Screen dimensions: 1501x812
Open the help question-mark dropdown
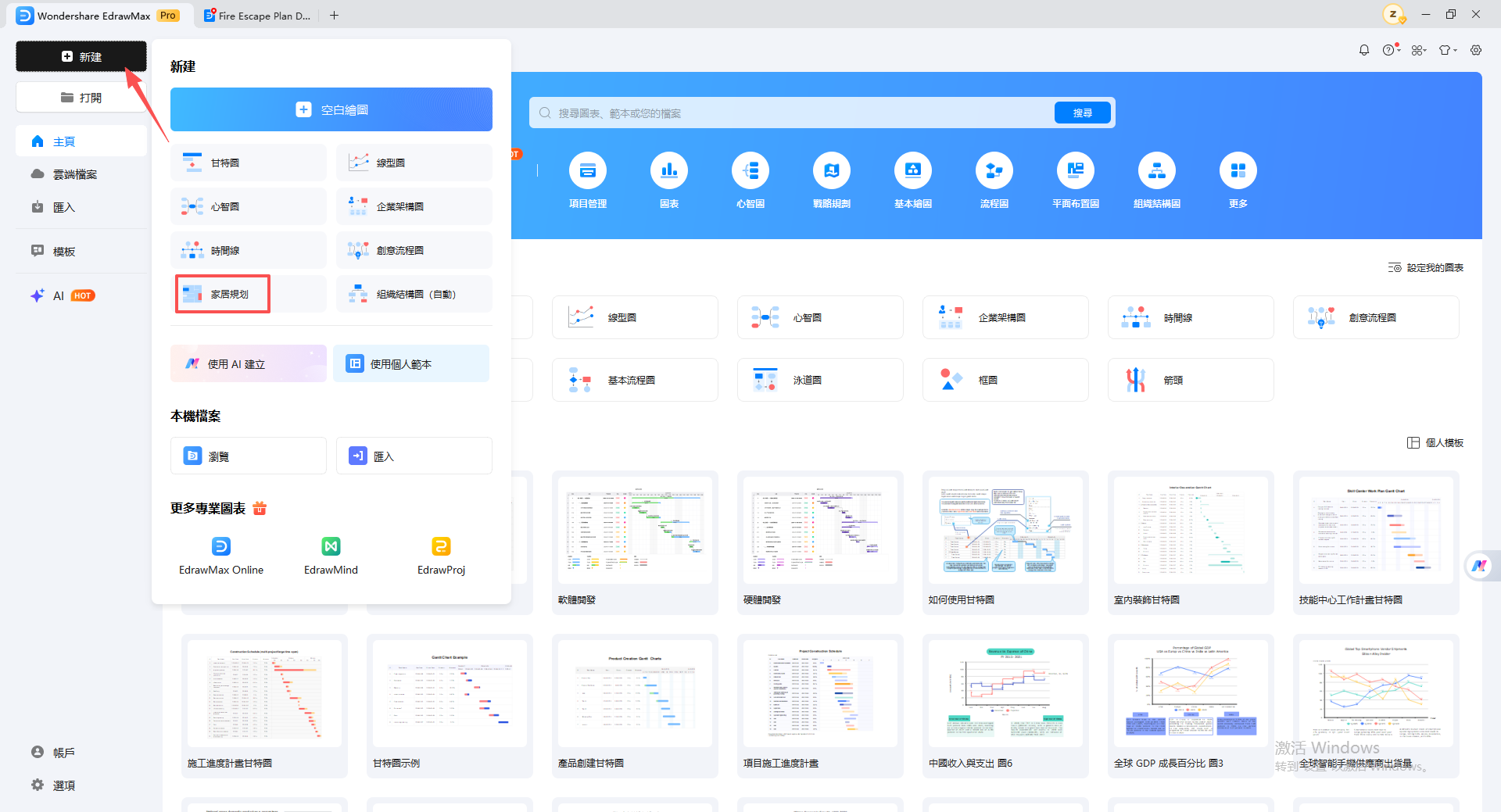[x=1391, y=50]
